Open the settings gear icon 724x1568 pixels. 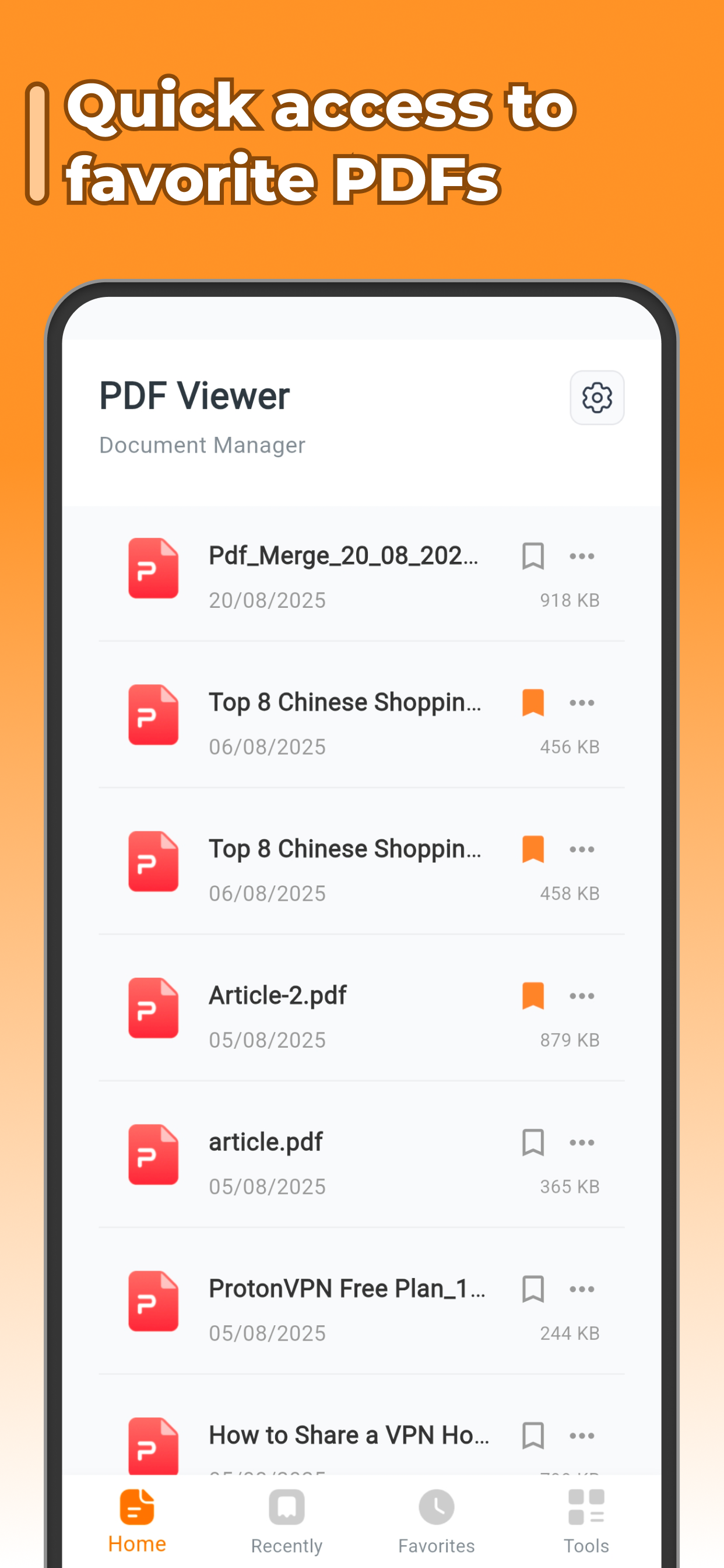click(596, 397)
